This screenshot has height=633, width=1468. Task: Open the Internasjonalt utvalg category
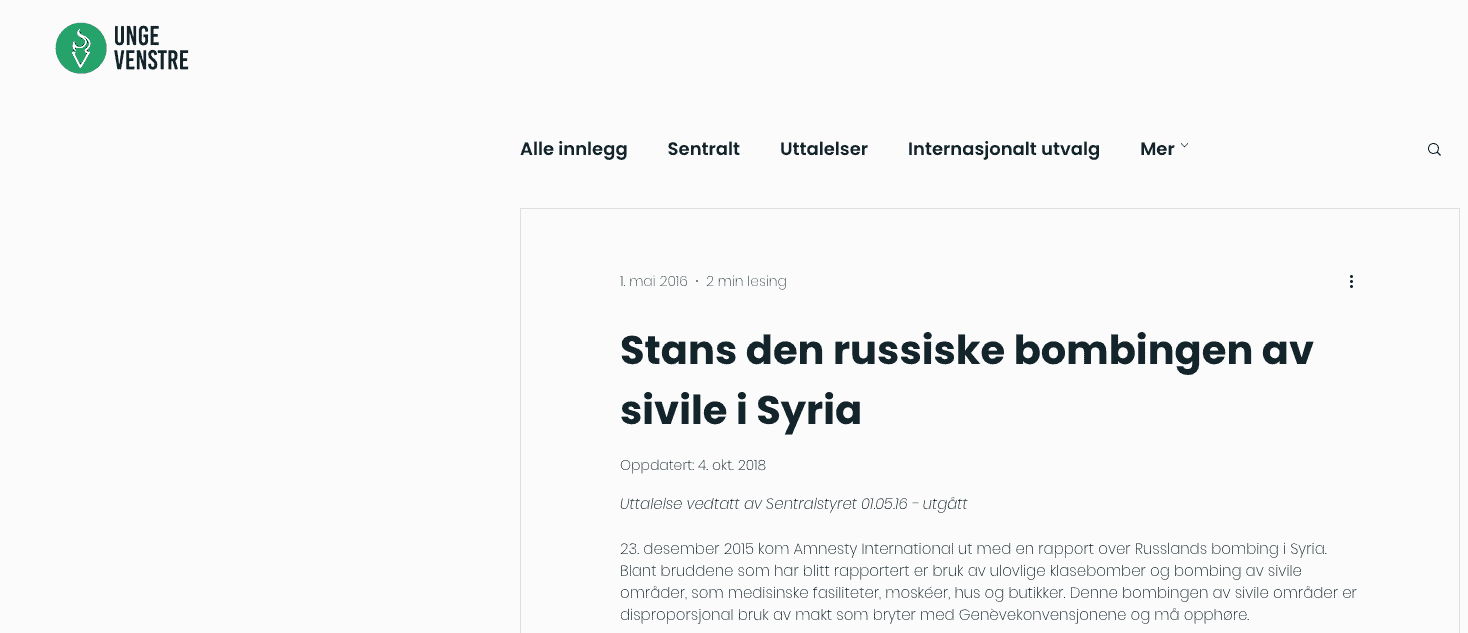(x=1004, y=149)
